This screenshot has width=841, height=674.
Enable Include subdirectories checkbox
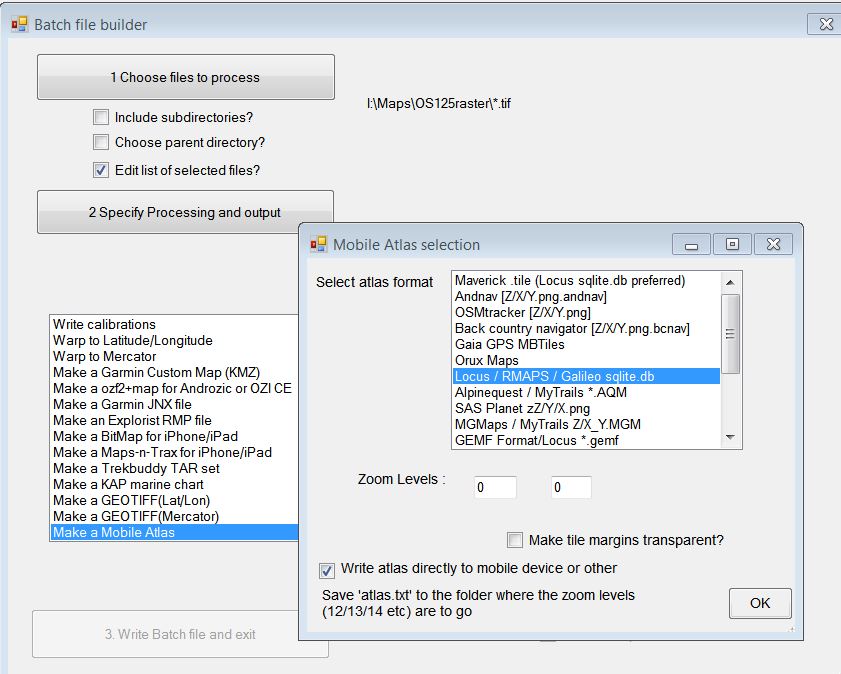[x=101, y=117]
